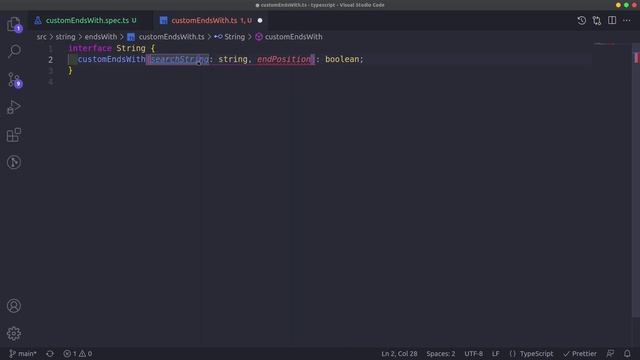Change indentation via Spaces: 2
Image resolution: width=640 pixels, height=360 pixels.
point(441,353)
